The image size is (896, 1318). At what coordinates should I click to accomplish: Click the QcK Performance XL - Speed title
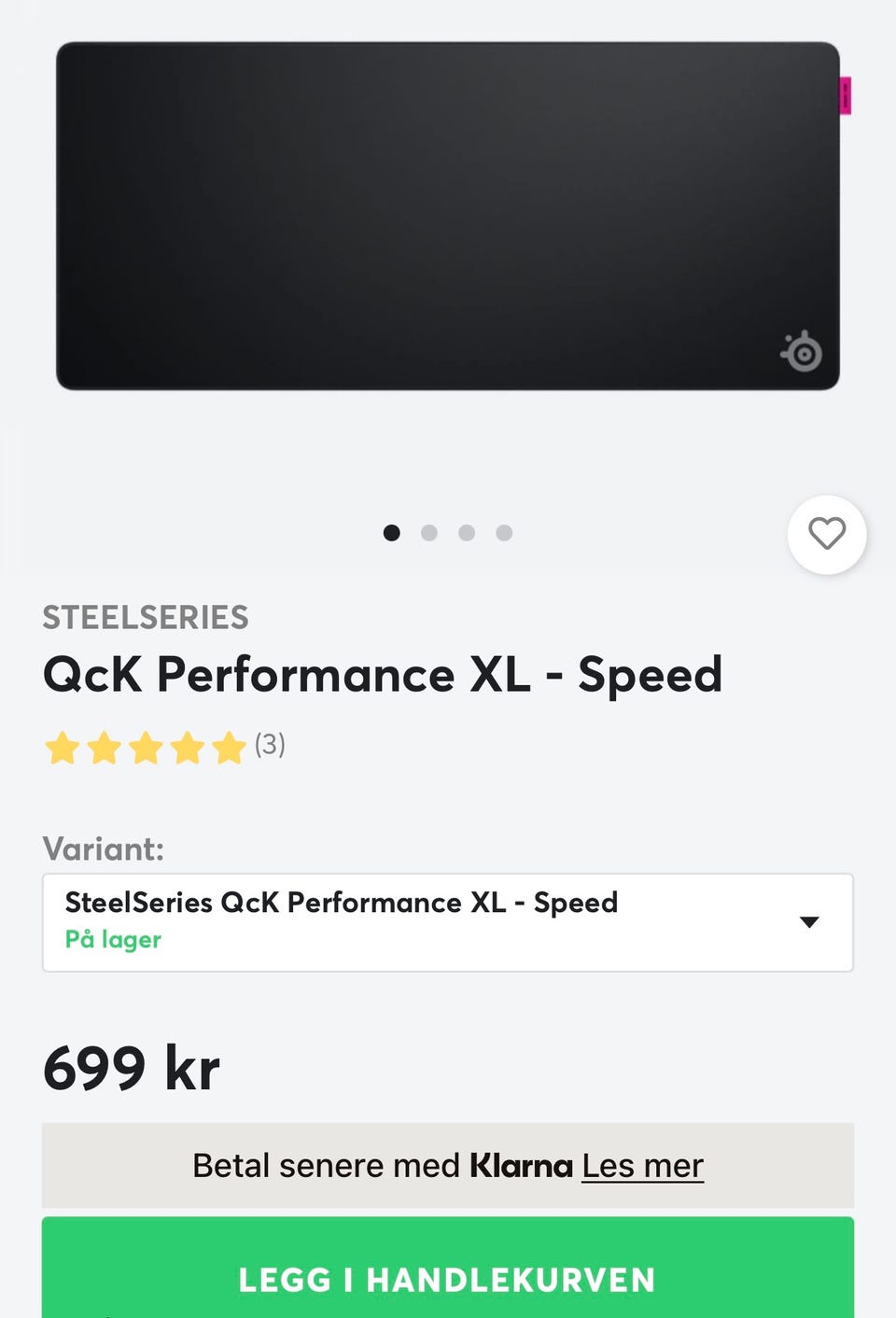click(x=383, y=674)
